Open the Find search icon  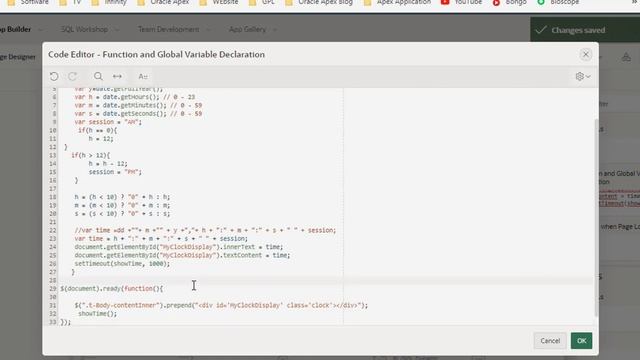click(x=98, y=76)
